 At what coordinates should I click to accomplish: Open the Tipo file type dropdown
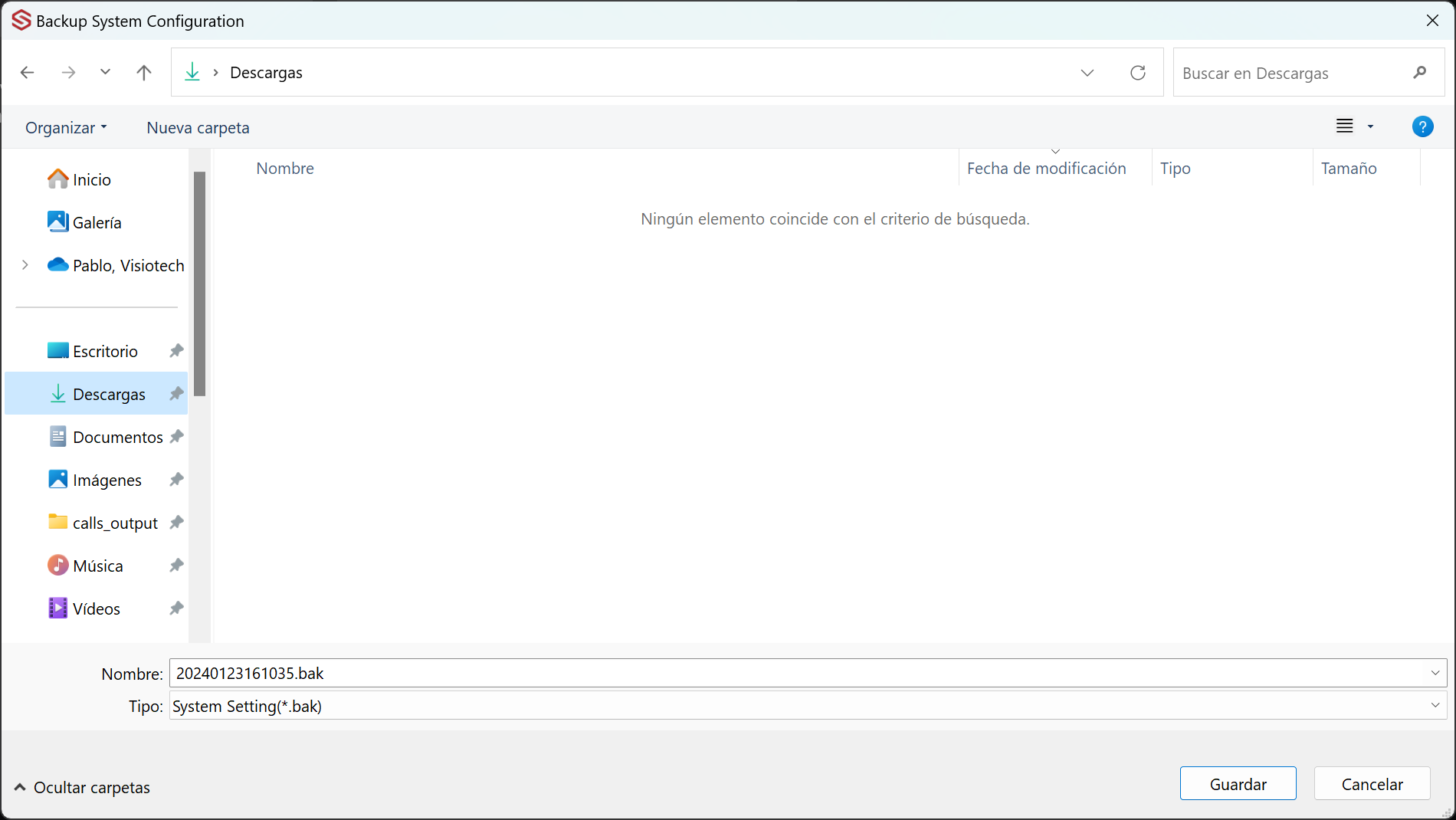(1435, 705)
